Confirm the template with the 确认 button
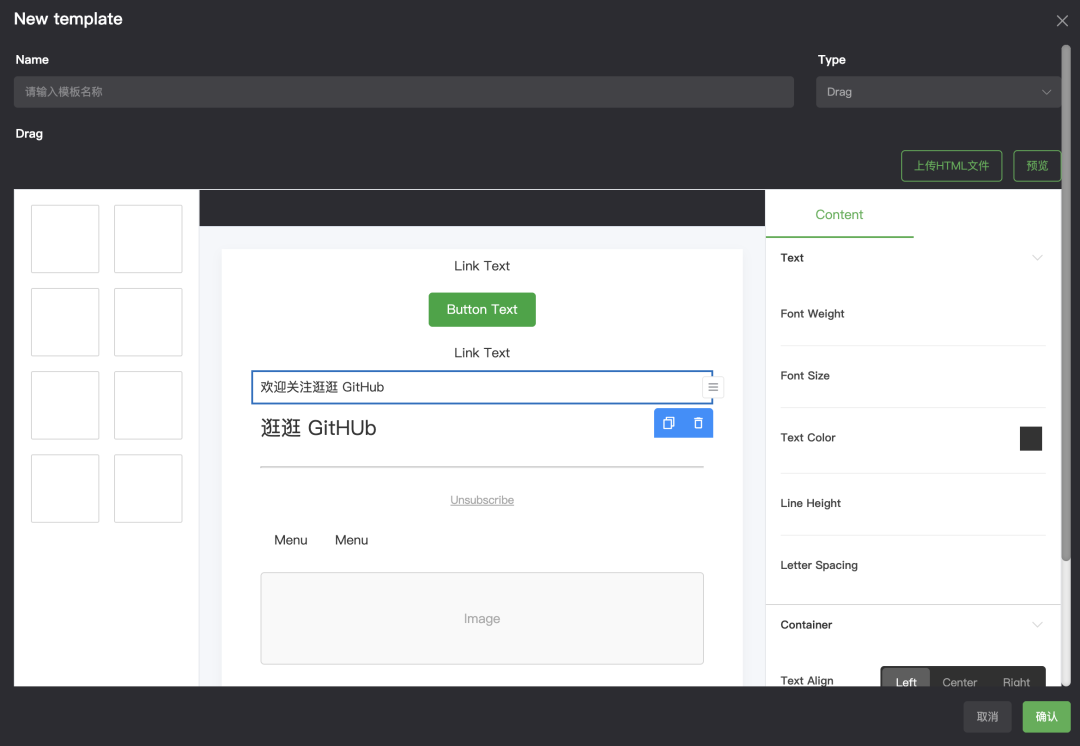Viewport: 1080px width, 746px height. (1046, 717)
